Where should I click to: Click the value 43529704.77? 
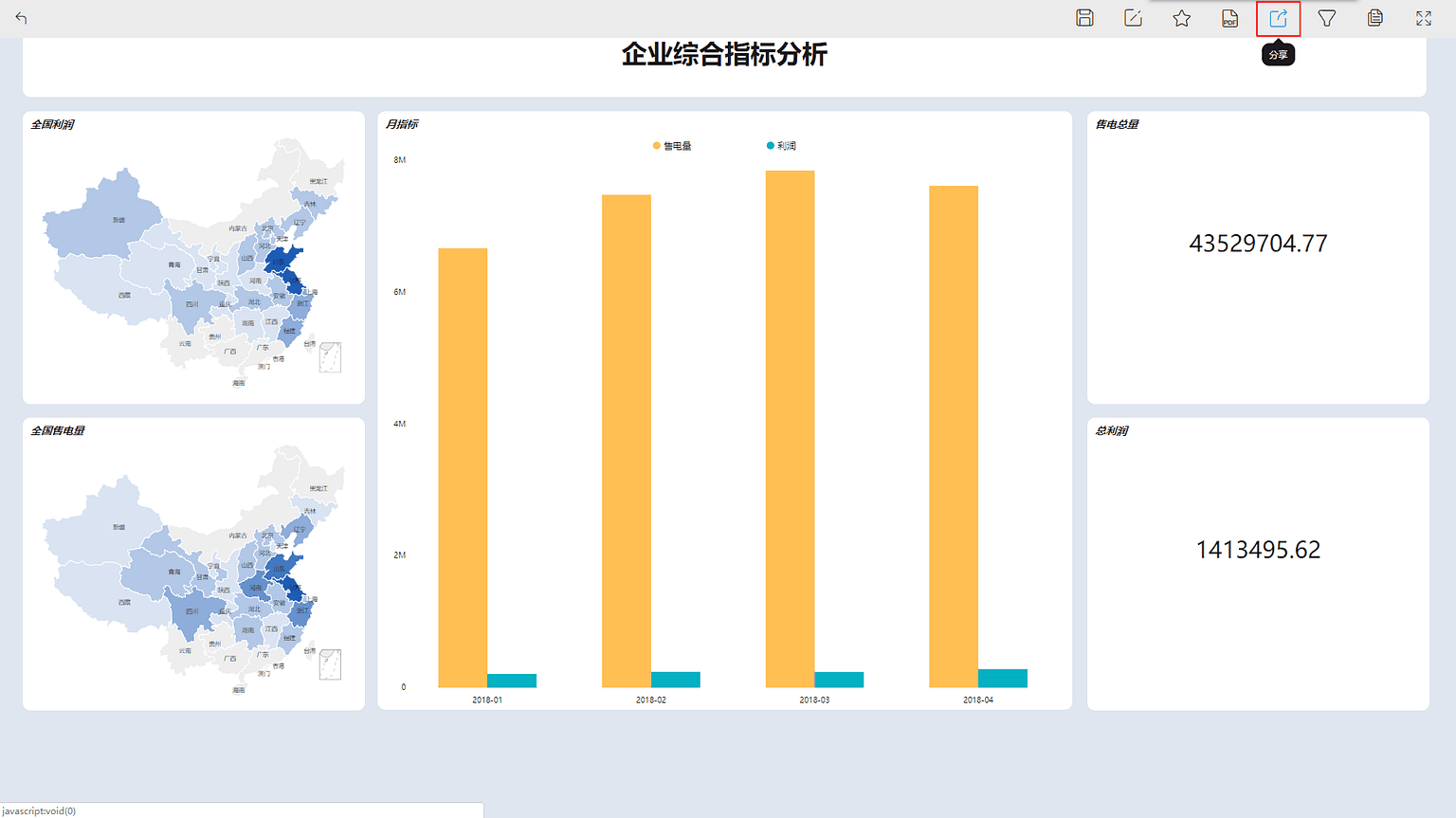click(x=1258, y=244)
